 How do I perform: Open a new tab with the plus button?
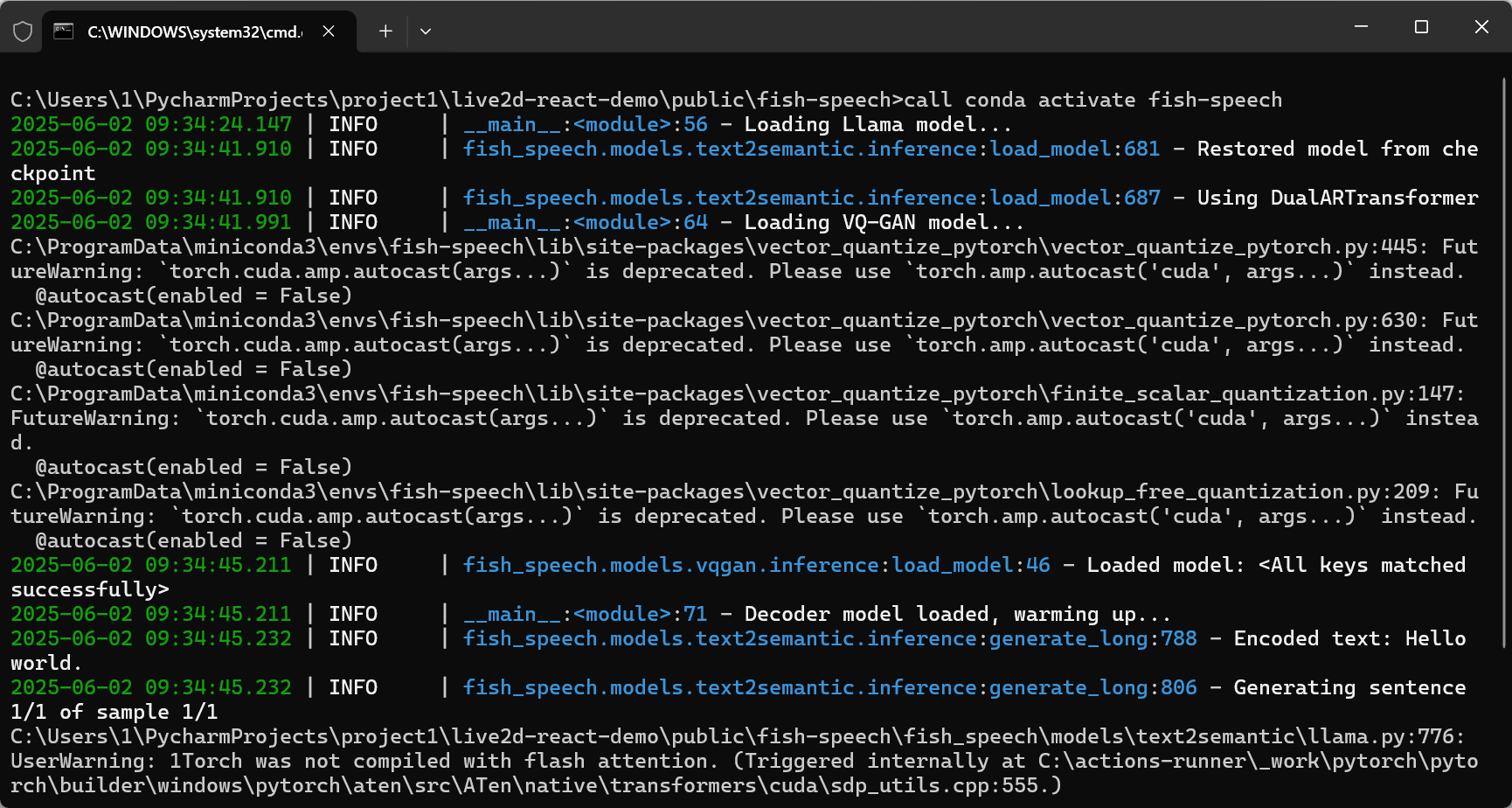coord(385,31)
